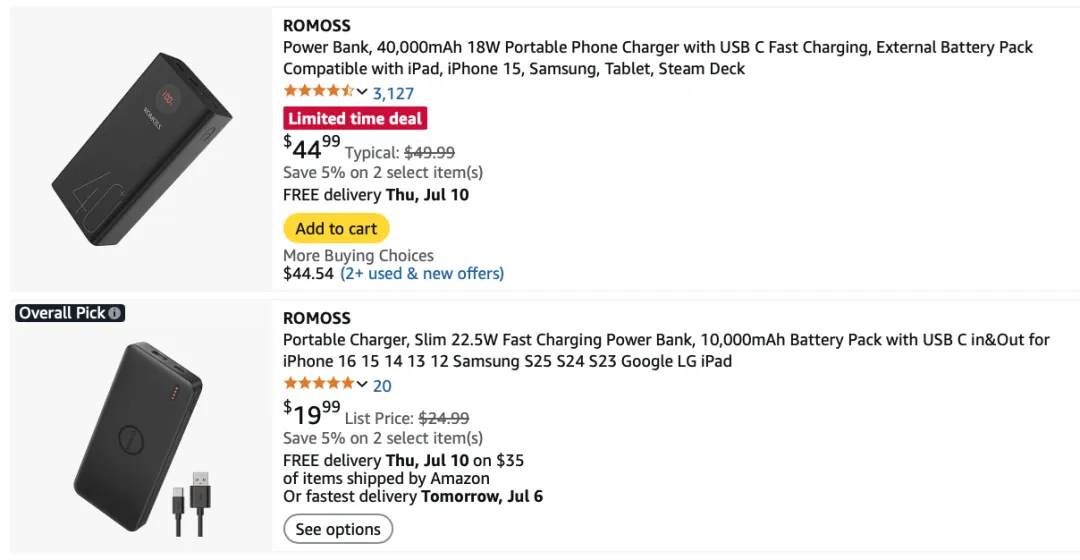Click the Overall Pick badge label

pyautogui.click(x=62, y=313)
